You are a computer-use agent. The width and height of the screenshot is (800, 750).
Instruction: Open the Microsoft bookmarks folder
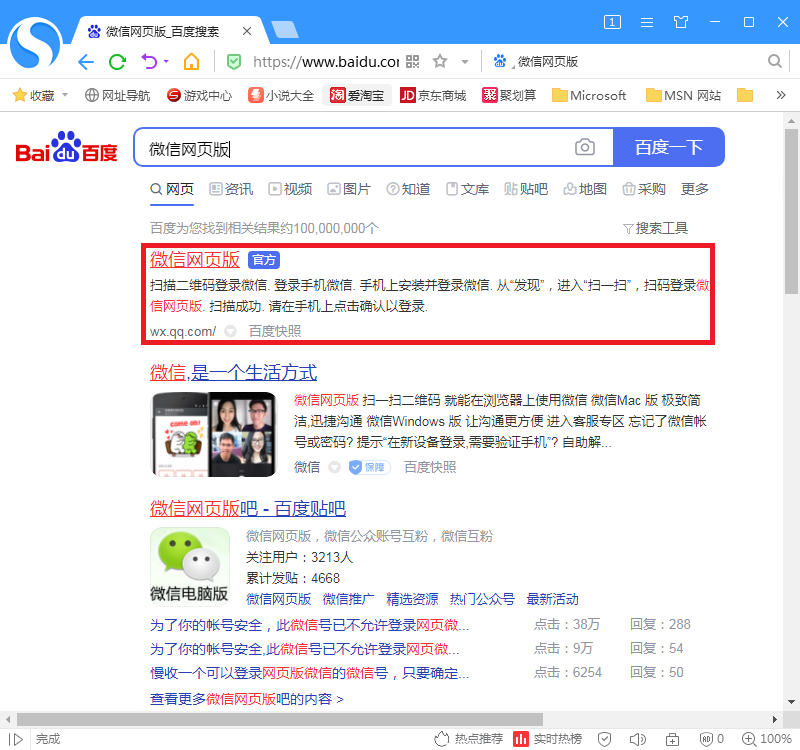pyautogui.click(x=589, y=95)
